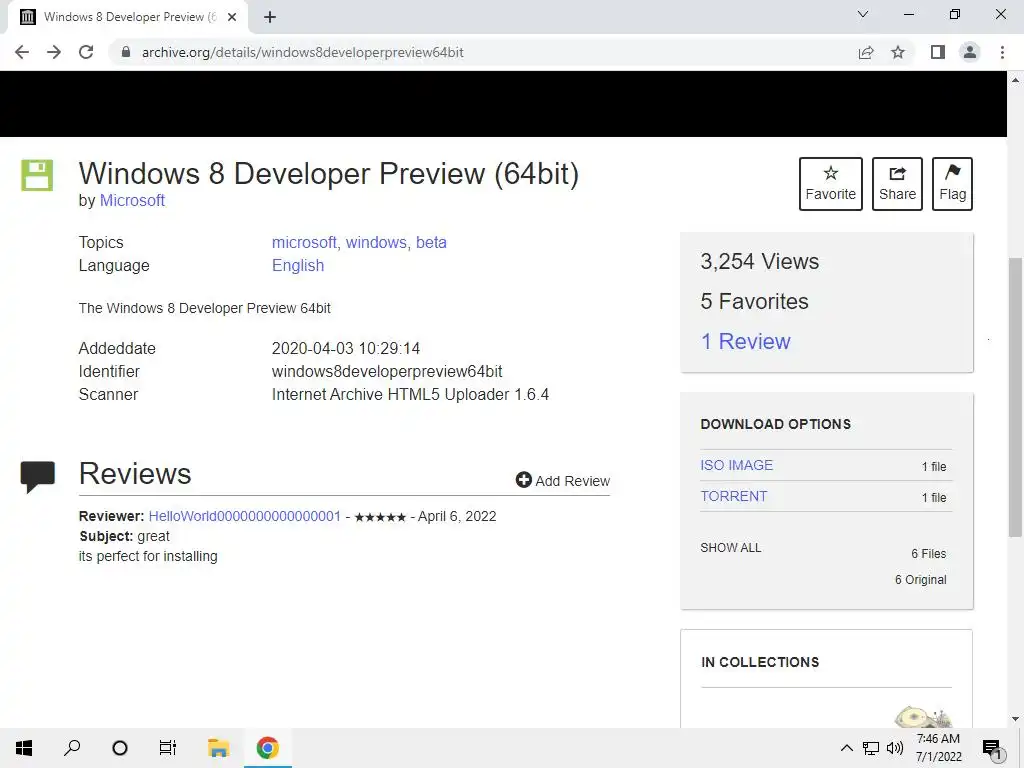Open the tab search chevron
Screen dimensions: 1024x768
click(x=863, y=14)
